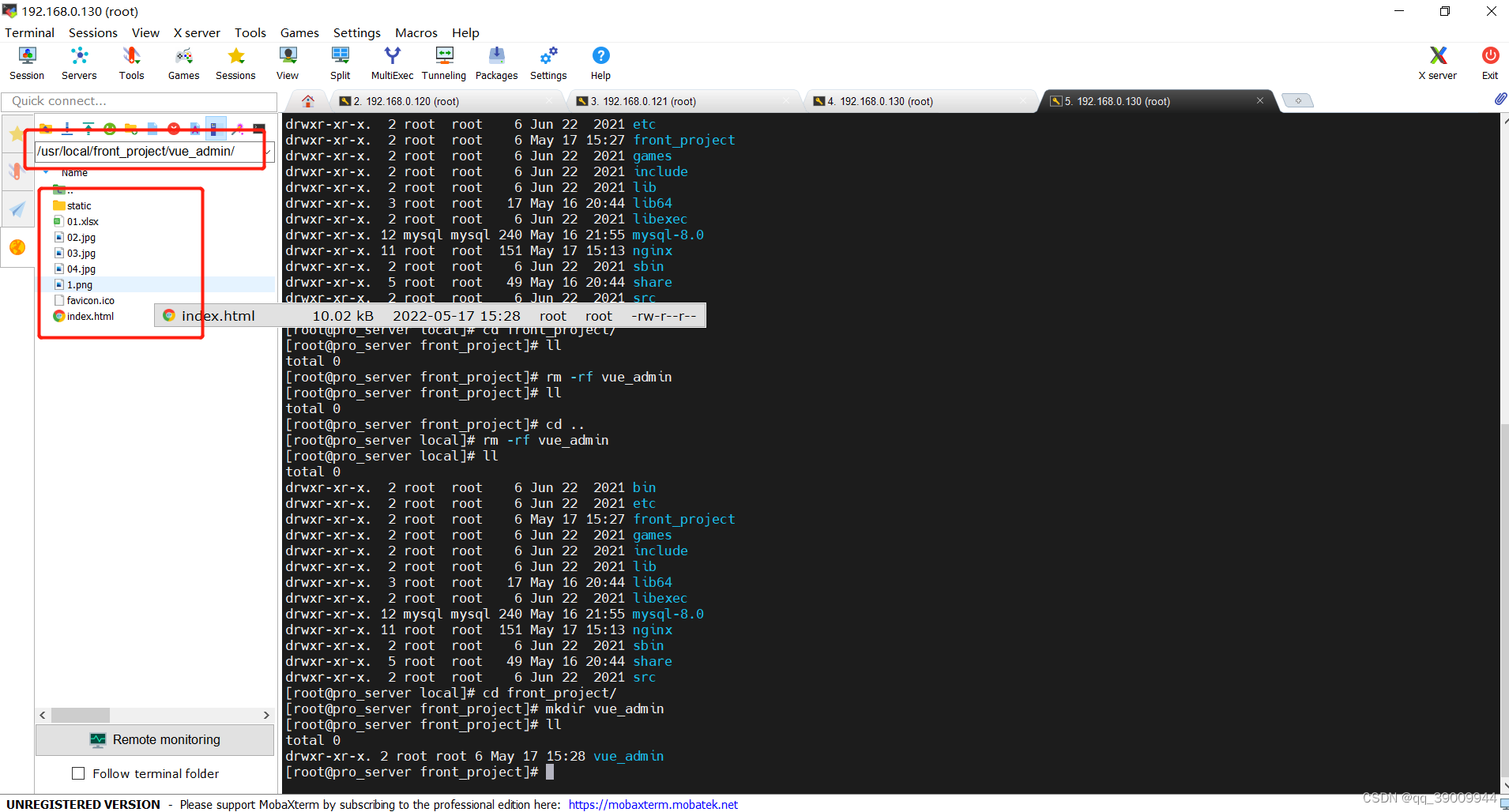Create a new folder in SFTP panel
This screenshot has width=1509, height=812.
click(131, 129)
